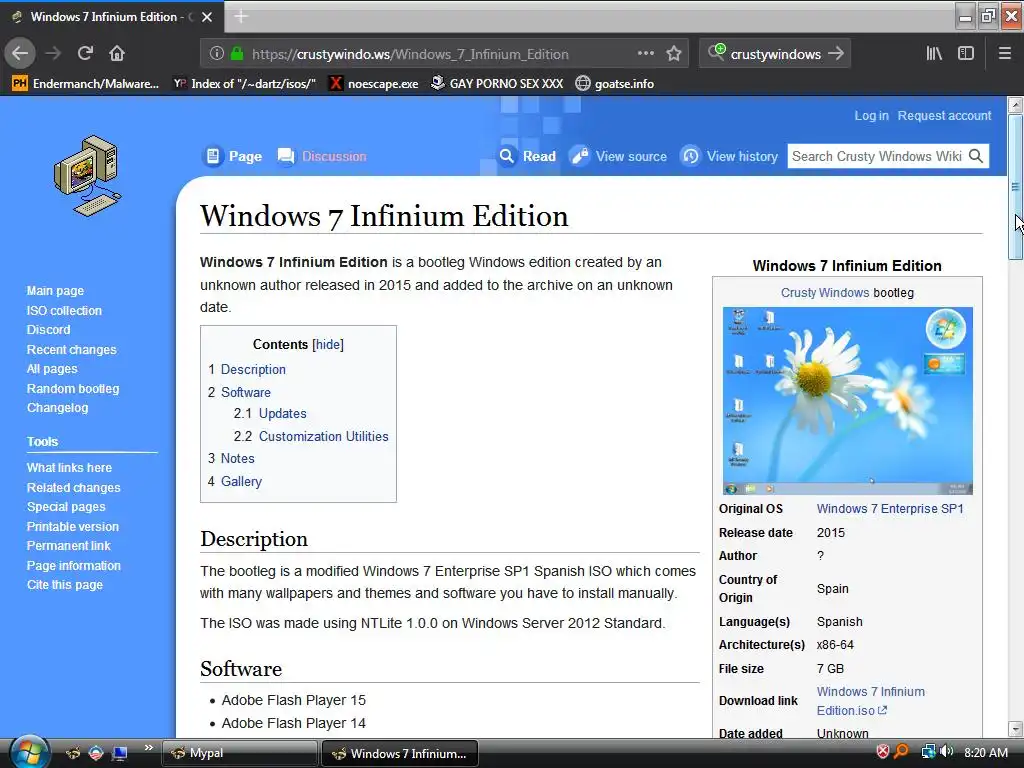
Task: Open the Library bookshelf icon
Action: 934,54
